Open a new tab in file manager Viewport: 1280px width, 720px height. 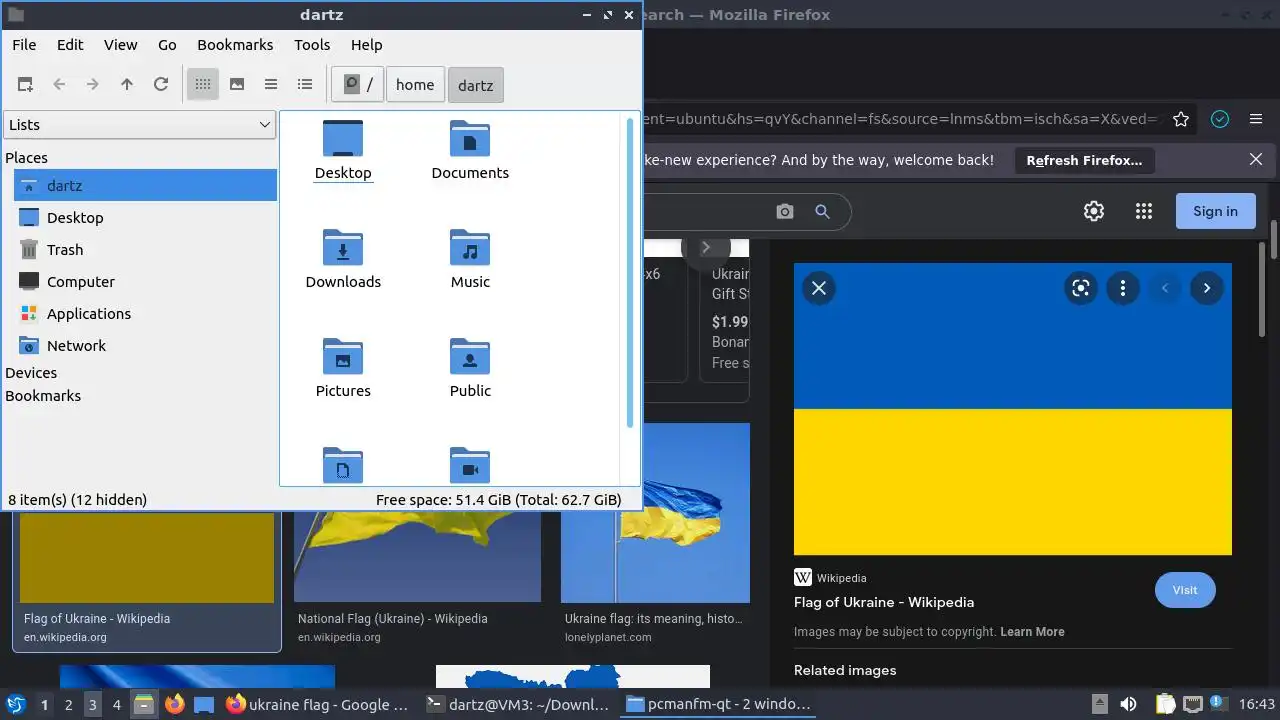click(x=25, y=85)
